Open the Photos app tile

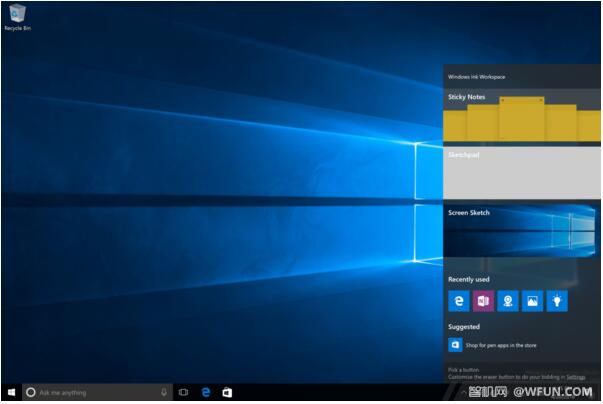(532, 301)
